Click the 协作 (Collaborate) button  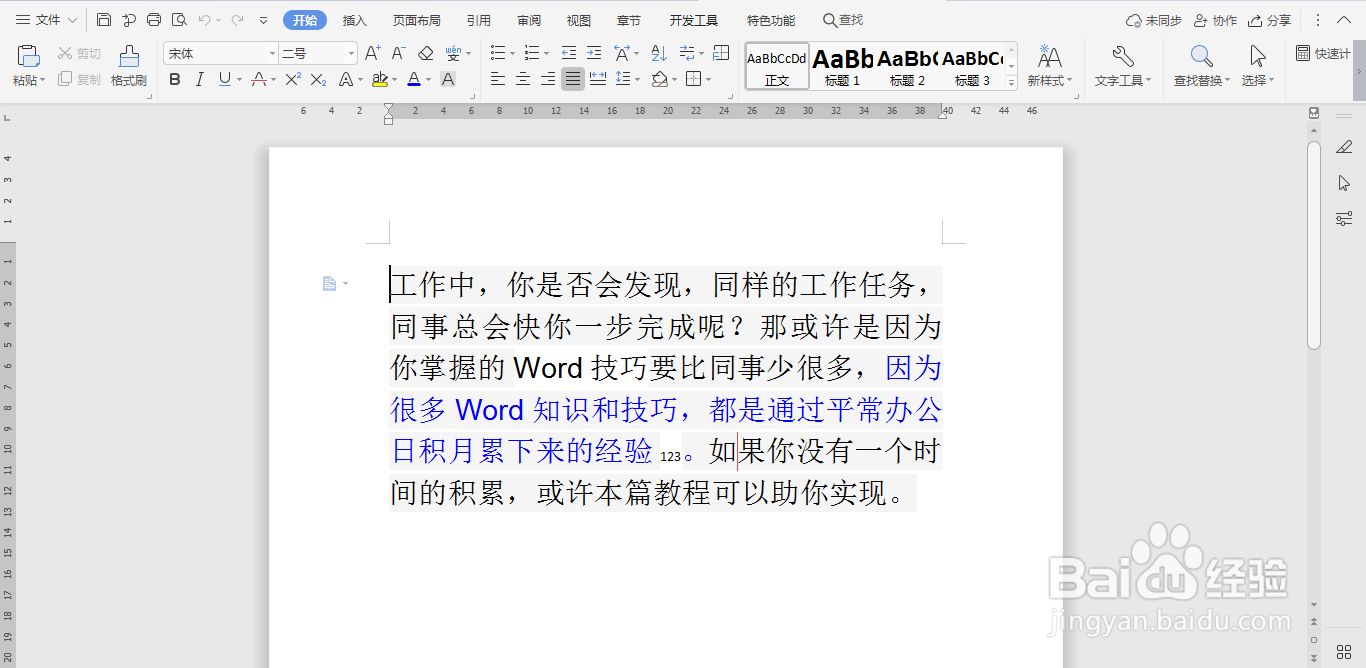pos(1215,20)
